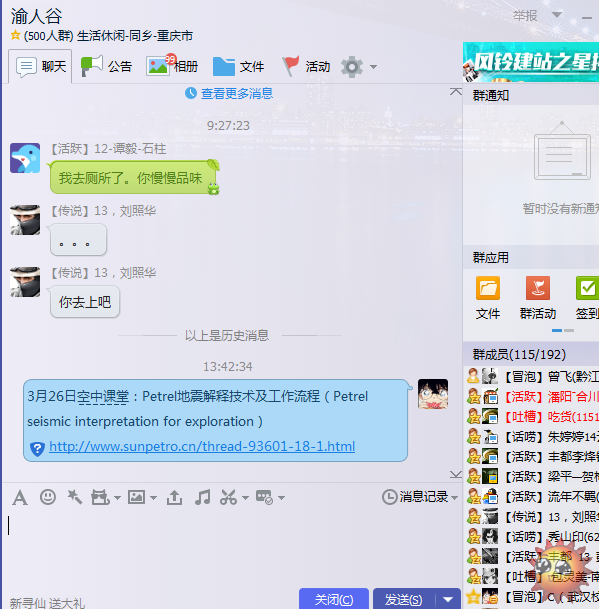This screenshot has width=599, height=609.
Task: Click the Conan avatar beside sent message
Action: point(433,394)
